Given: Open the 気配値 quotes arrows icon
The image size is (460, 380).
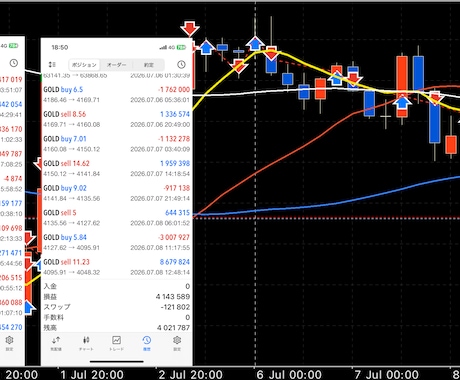Looking at the screenshot, I should (x=56, y=343).
